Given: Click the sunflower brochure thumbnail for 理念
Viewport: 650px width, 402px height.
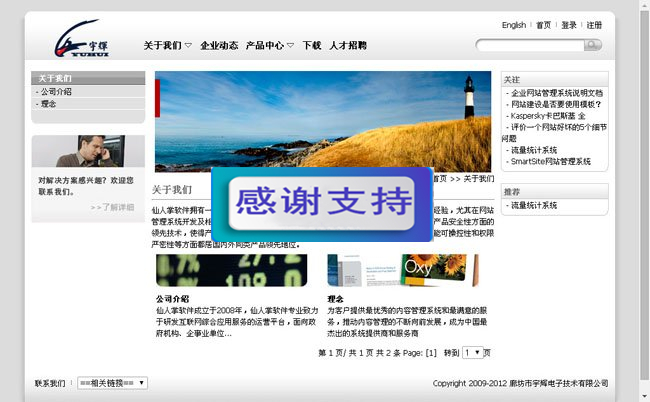Looking at the screenshot, I should pos(403,270).
